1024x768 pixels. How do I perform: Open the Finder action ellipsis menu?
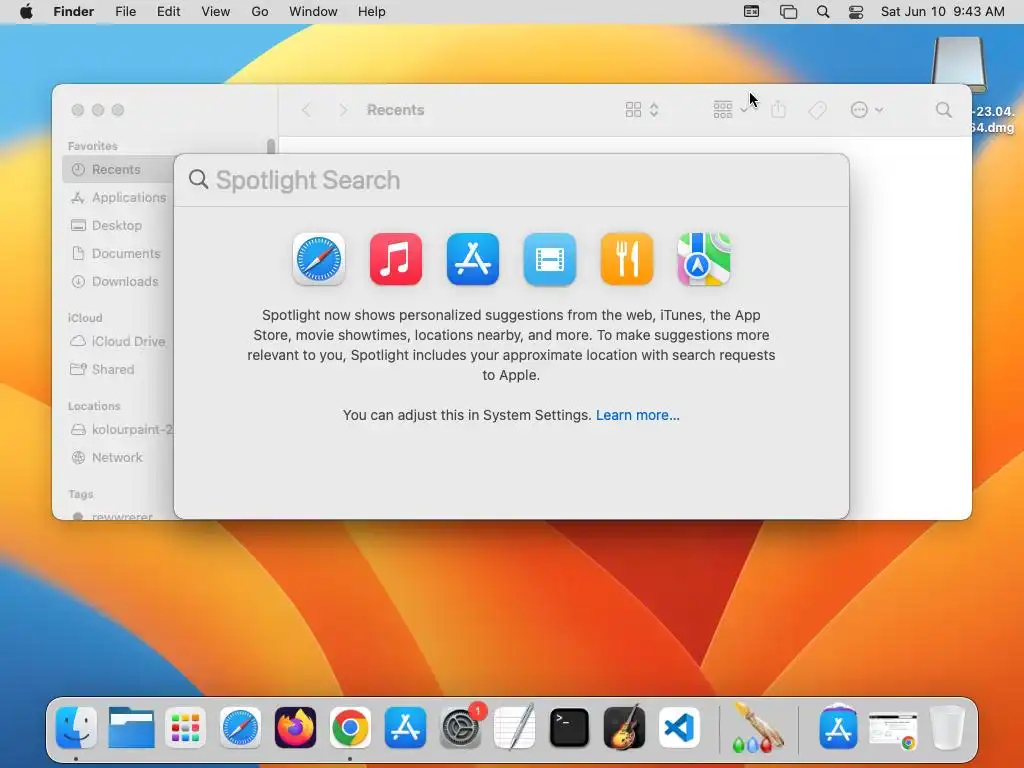867,110
